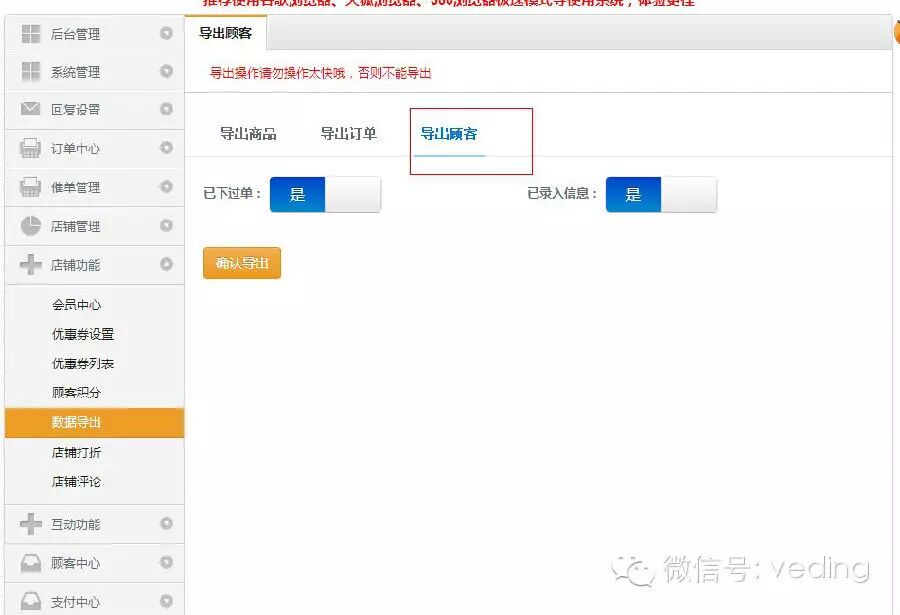Click the 催单管理 printer icon
900x615 pixels.
[x=30, y=187]
